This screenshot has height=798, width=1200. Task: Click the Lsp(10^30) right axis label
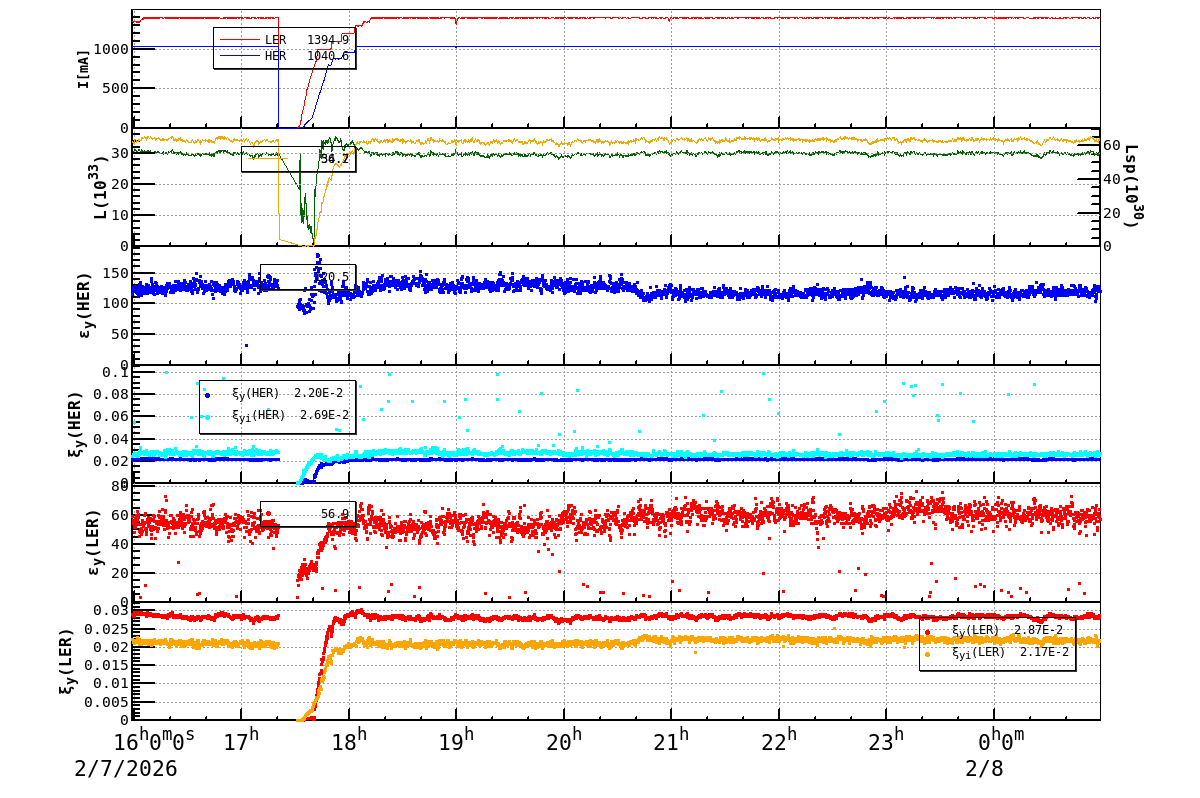click(x=1131, y=186)
